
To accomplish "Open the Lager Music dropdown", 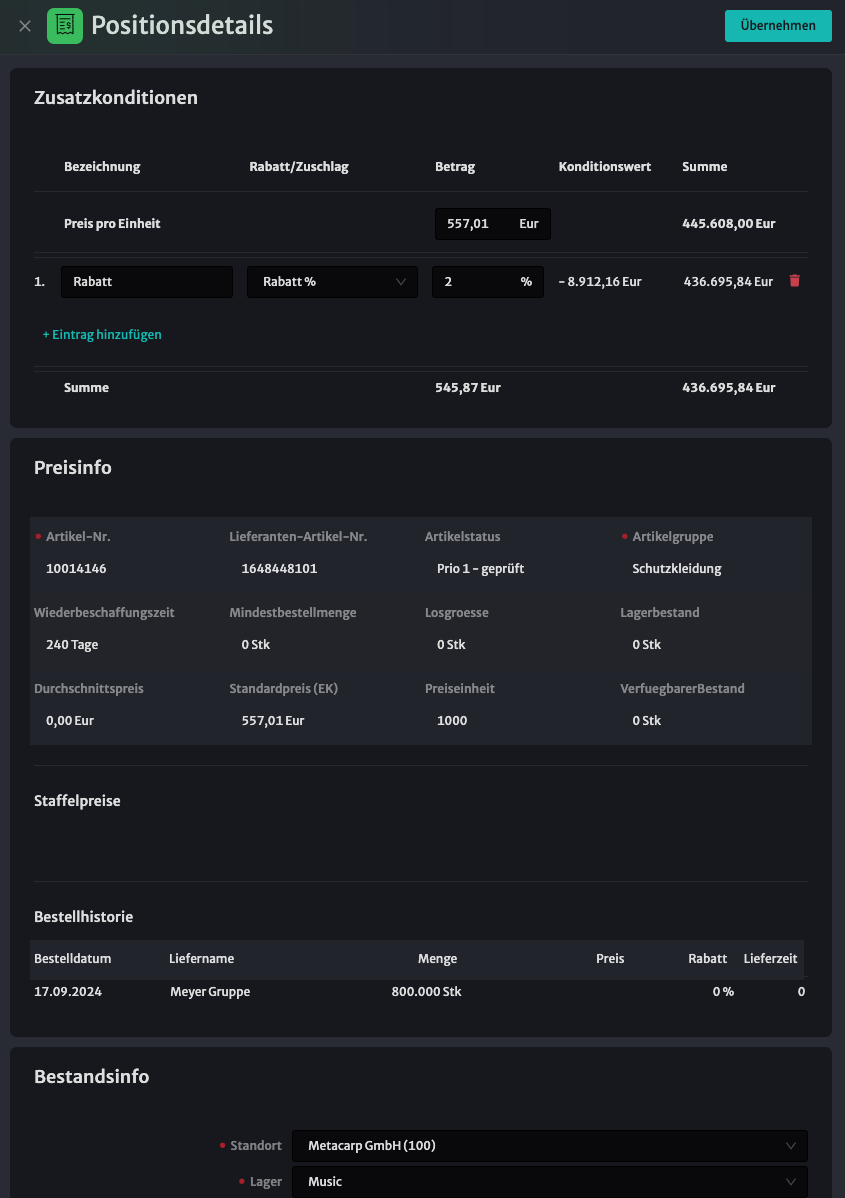I will [x=549, y=1181].
